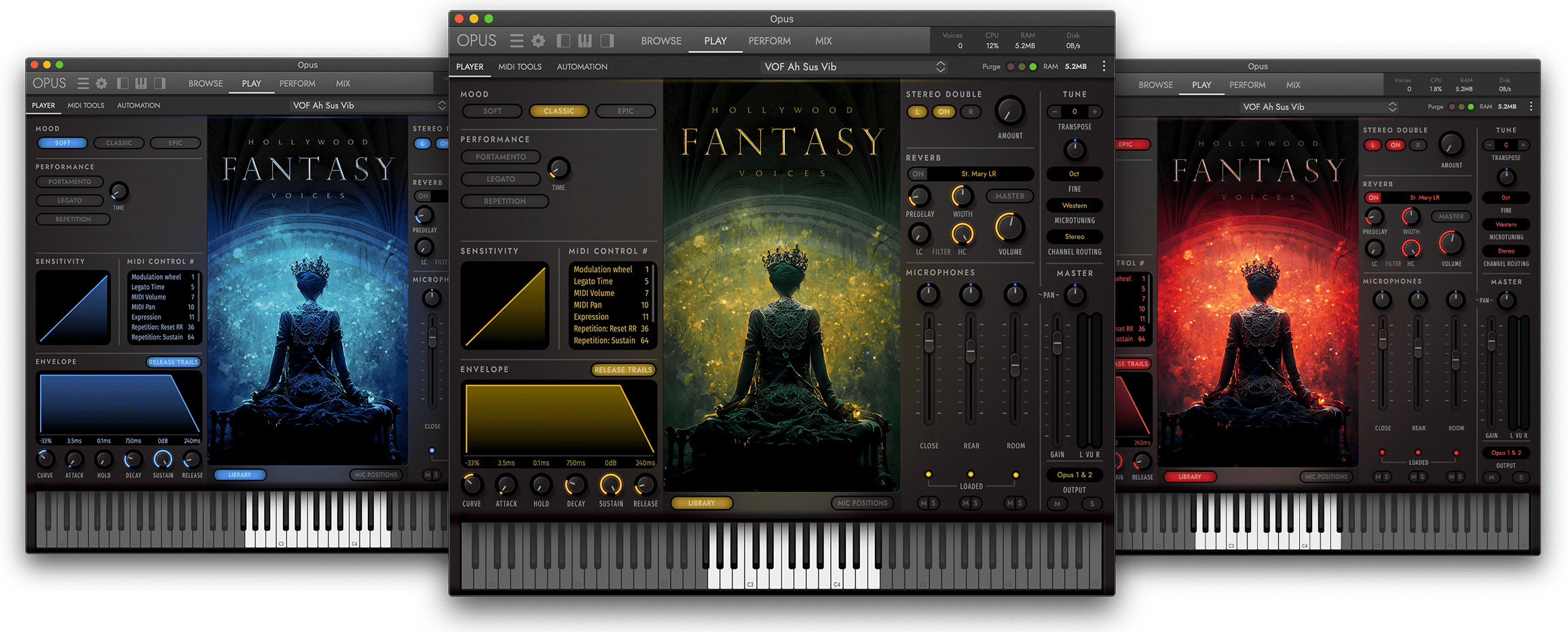Open the three-dot options menu in the center window
Screen dimensions: 1568x632
1104,67
